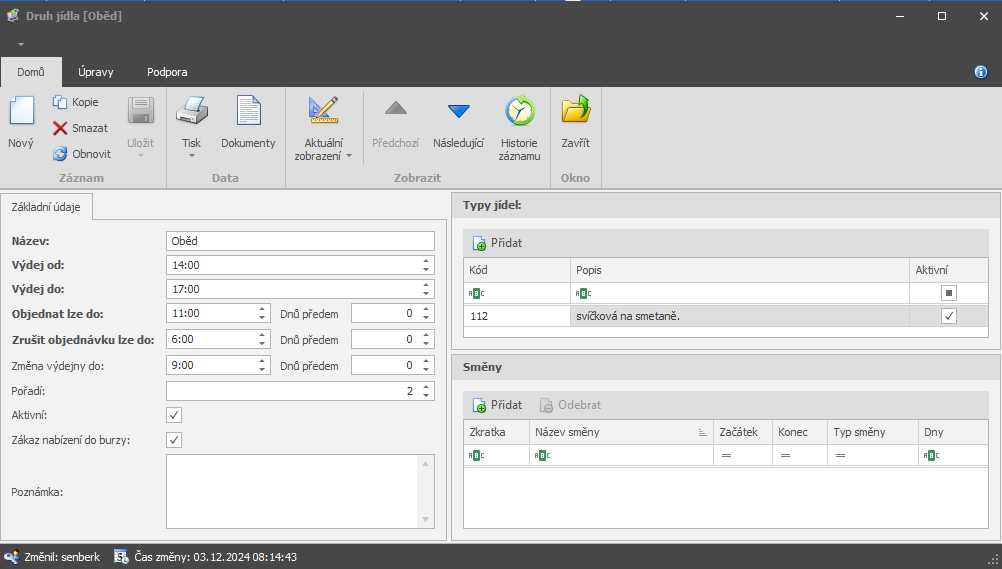
Task: Click the Výdej od time spinner
Action: click(x=426, y=265)
